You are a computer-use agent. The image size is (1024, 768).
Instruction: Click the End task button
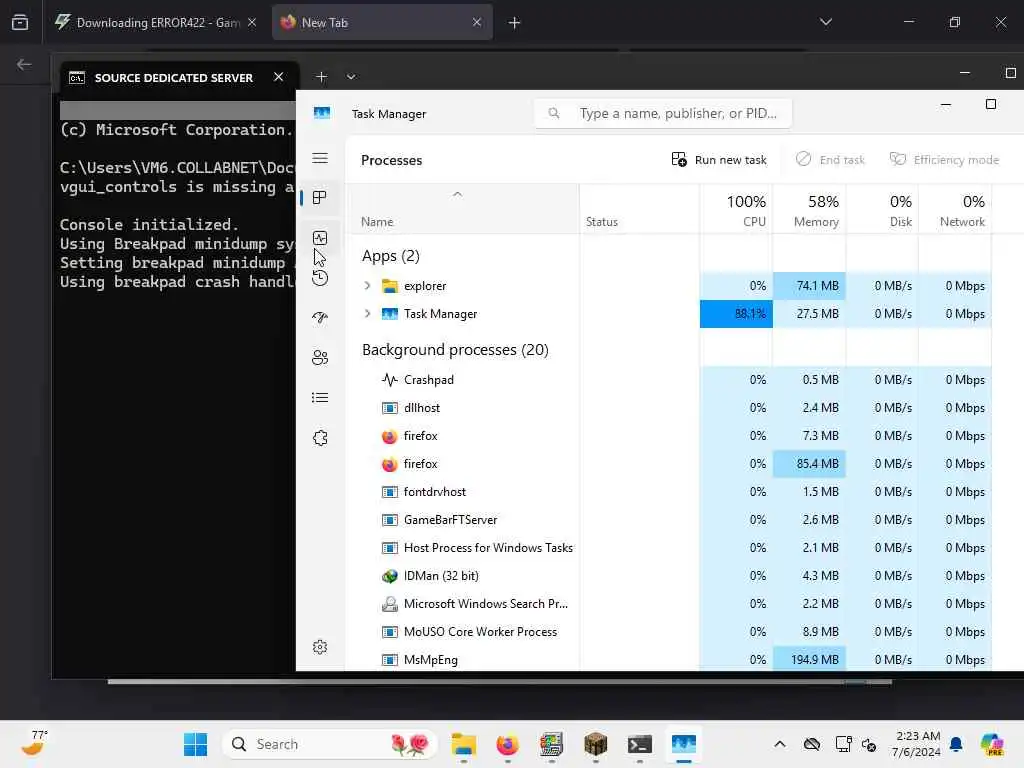(x=830, y=160)
